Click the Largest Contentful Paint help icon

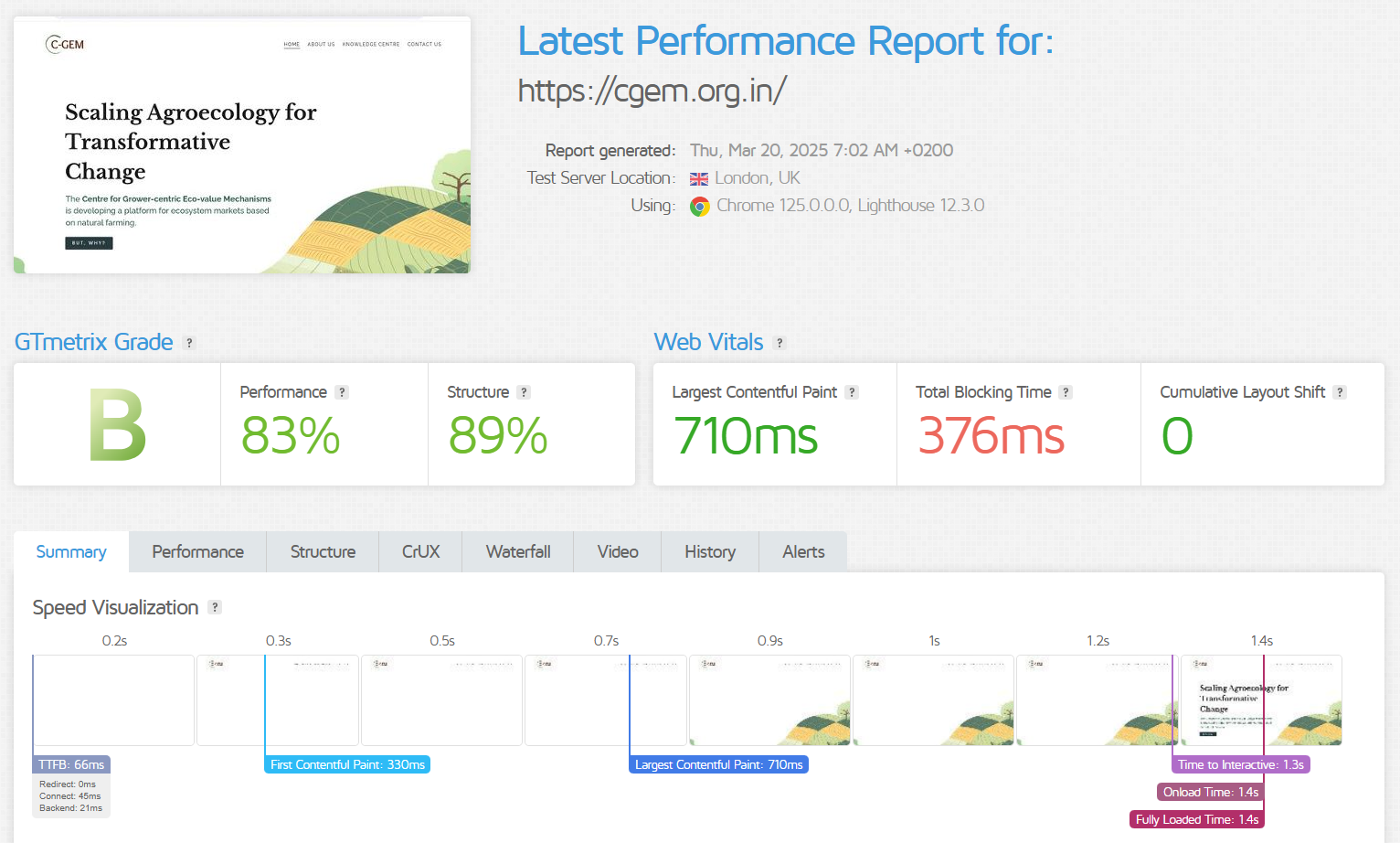click(852, 392)
